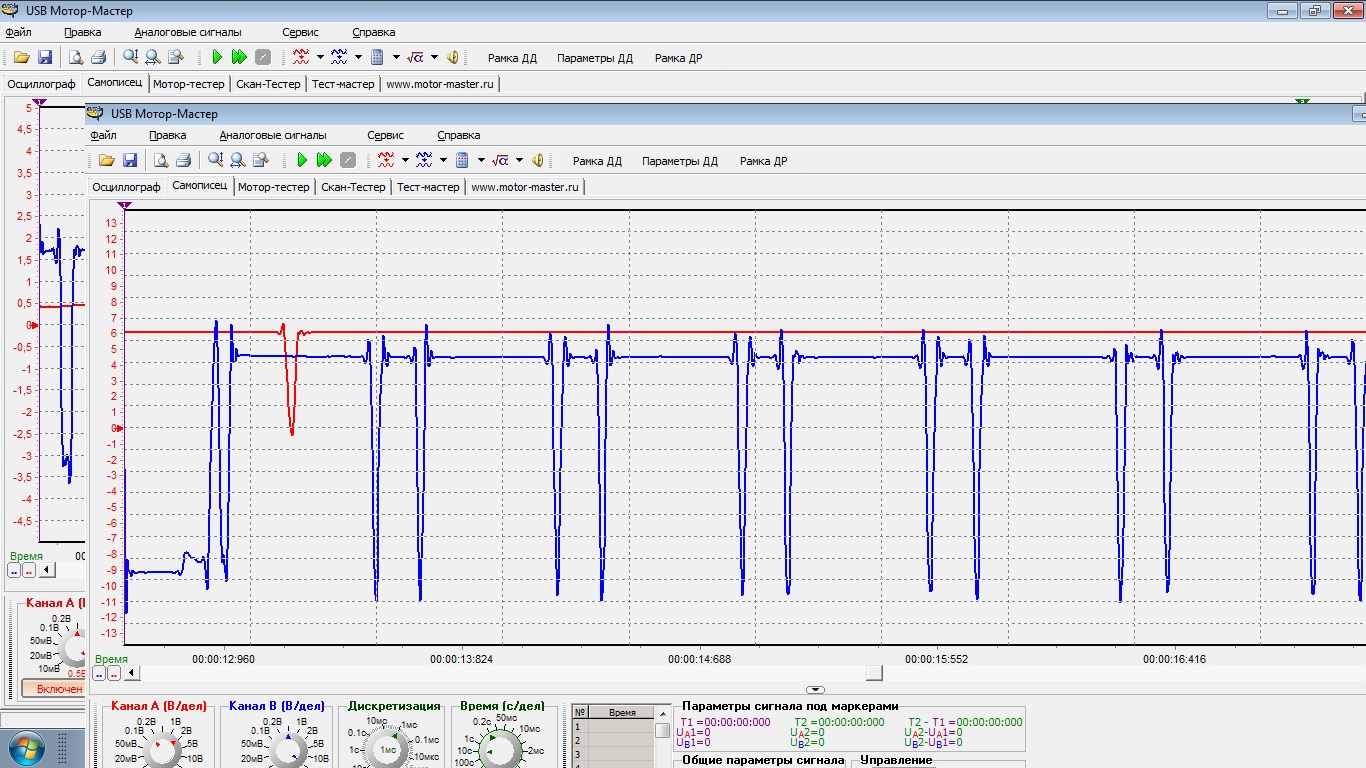Screen dimensions: 1366x768
Task: Open file icon in back window toolbar
Action: pos(22,57)
